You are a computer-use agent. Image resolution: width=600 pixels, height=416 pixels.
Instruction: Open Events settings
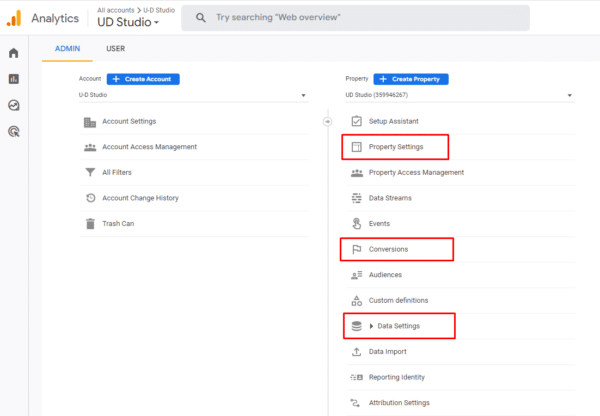[379, 223]
